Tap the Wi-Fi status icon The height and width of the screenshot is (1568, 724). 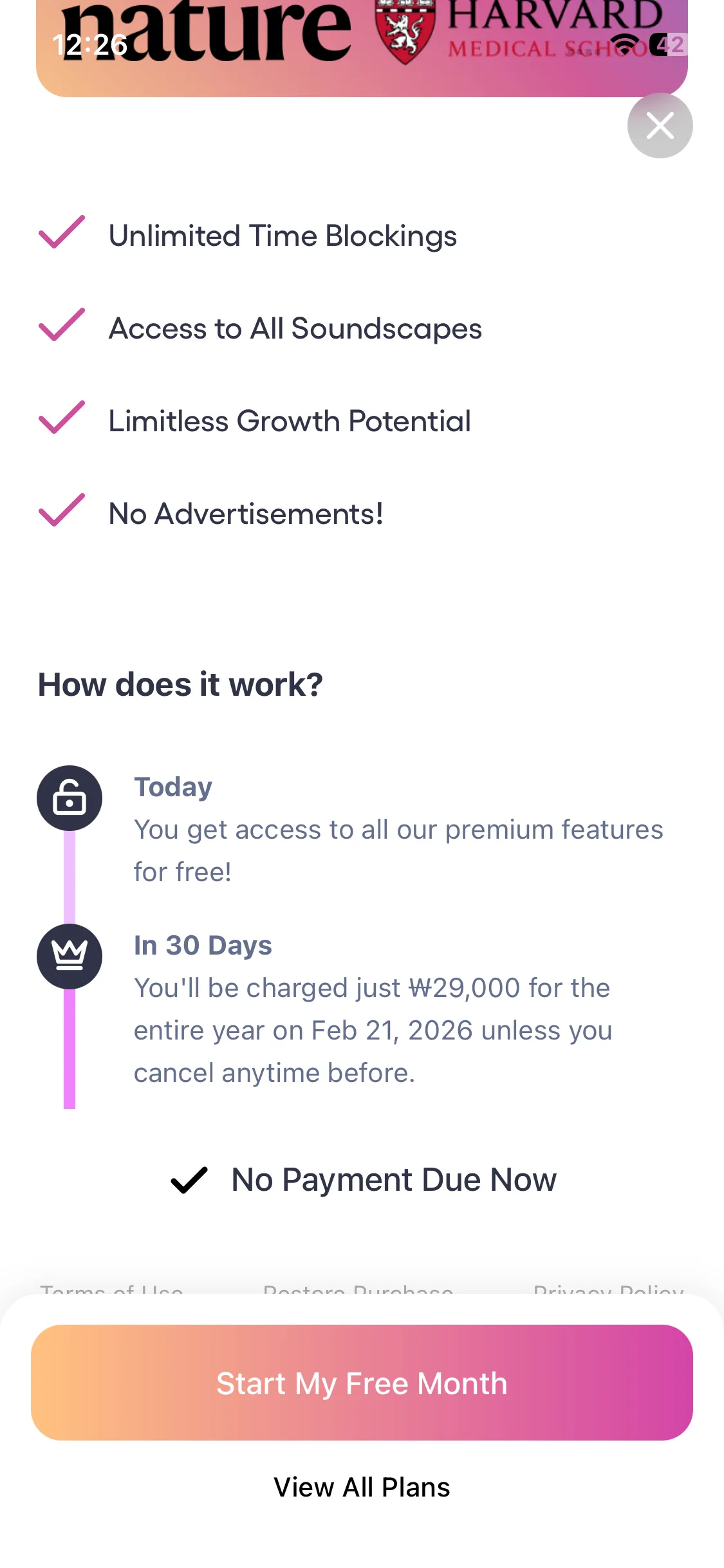(x=624, y=44)
